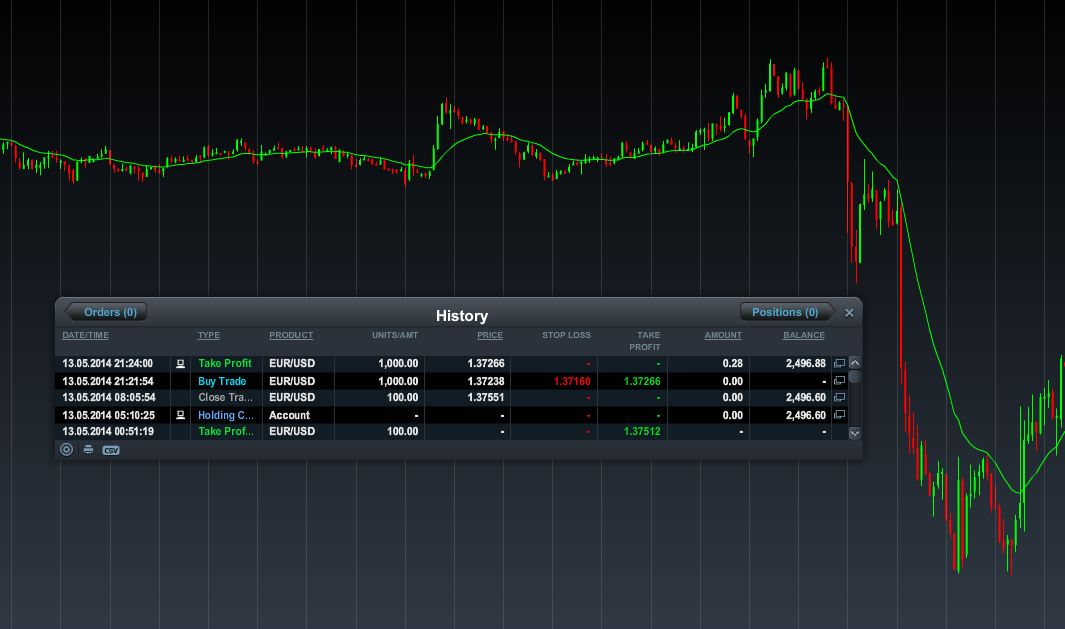Export history via CSV icon
This screenshot has height=629, width=1065.
coord(111,450)
